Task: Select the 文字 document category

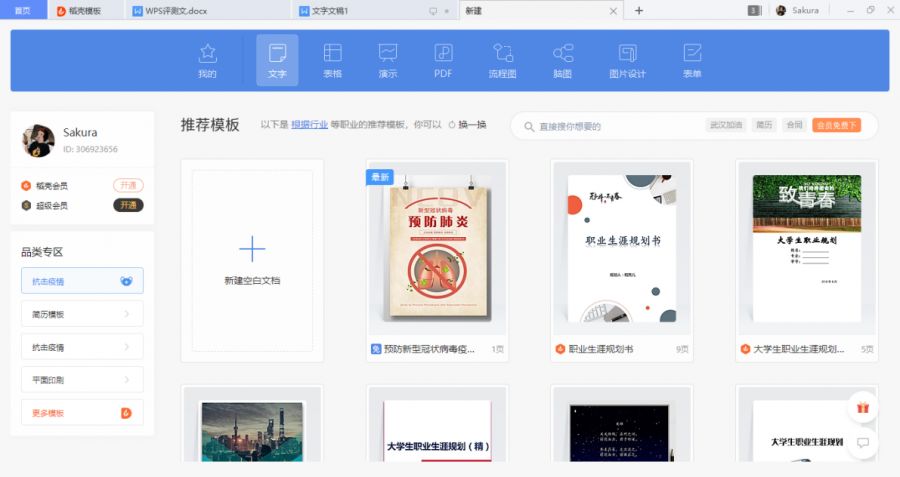Action: pos(277,60)
